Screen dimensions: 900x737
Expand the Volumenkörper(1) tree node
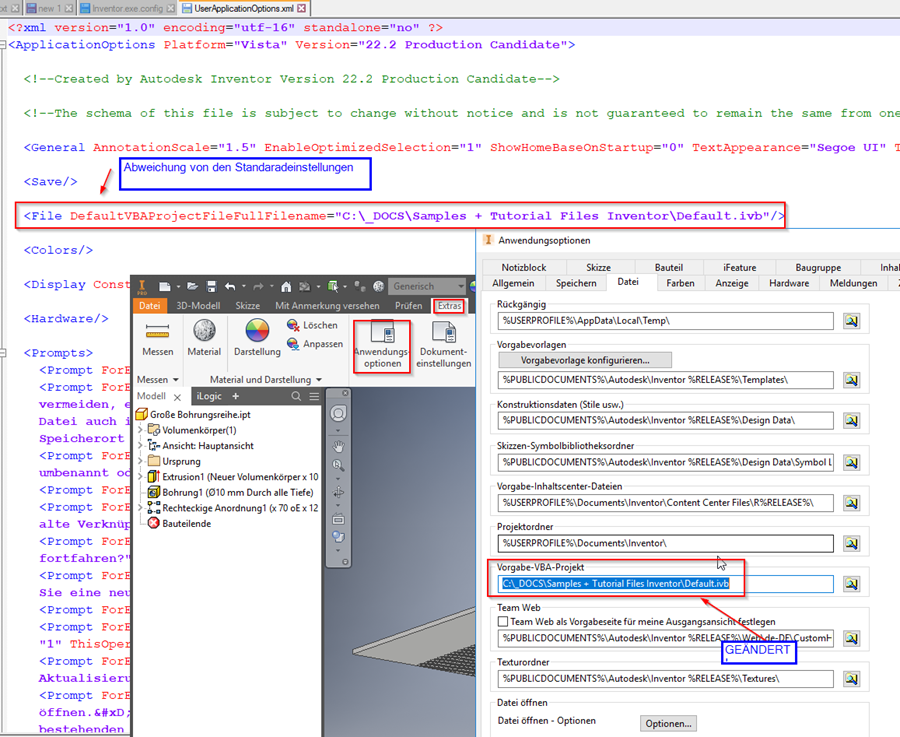tap(140, 430)
